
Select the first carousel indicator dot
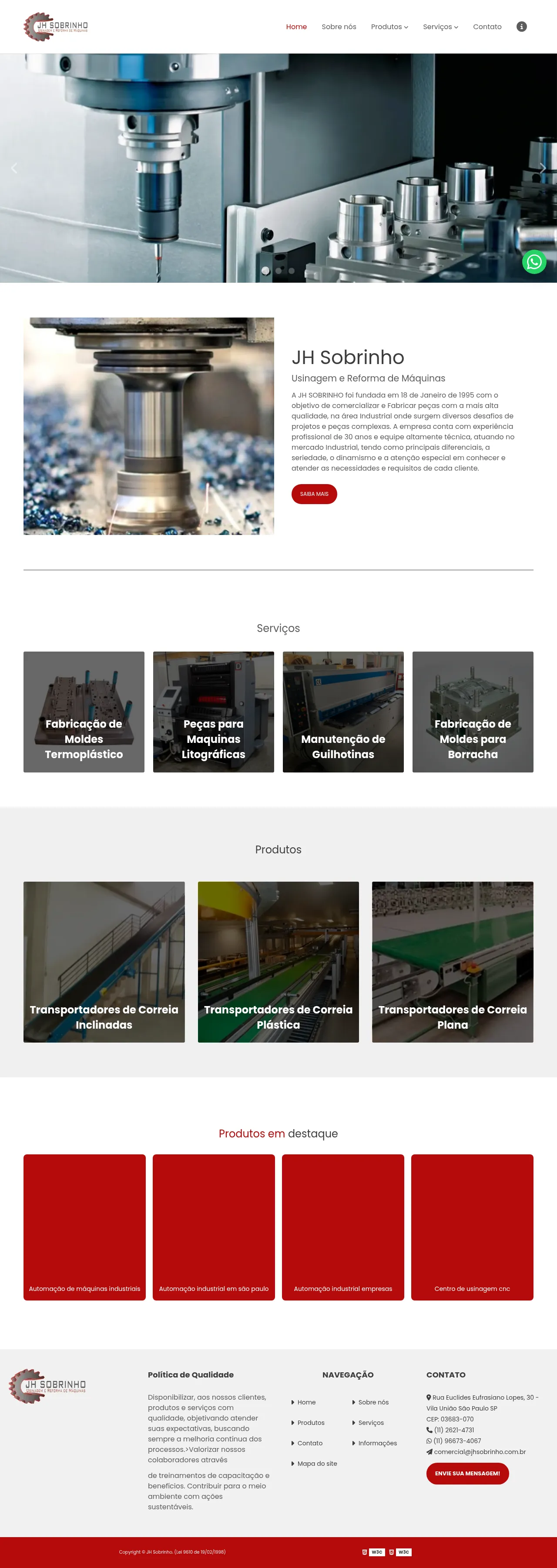coord(265,271)
